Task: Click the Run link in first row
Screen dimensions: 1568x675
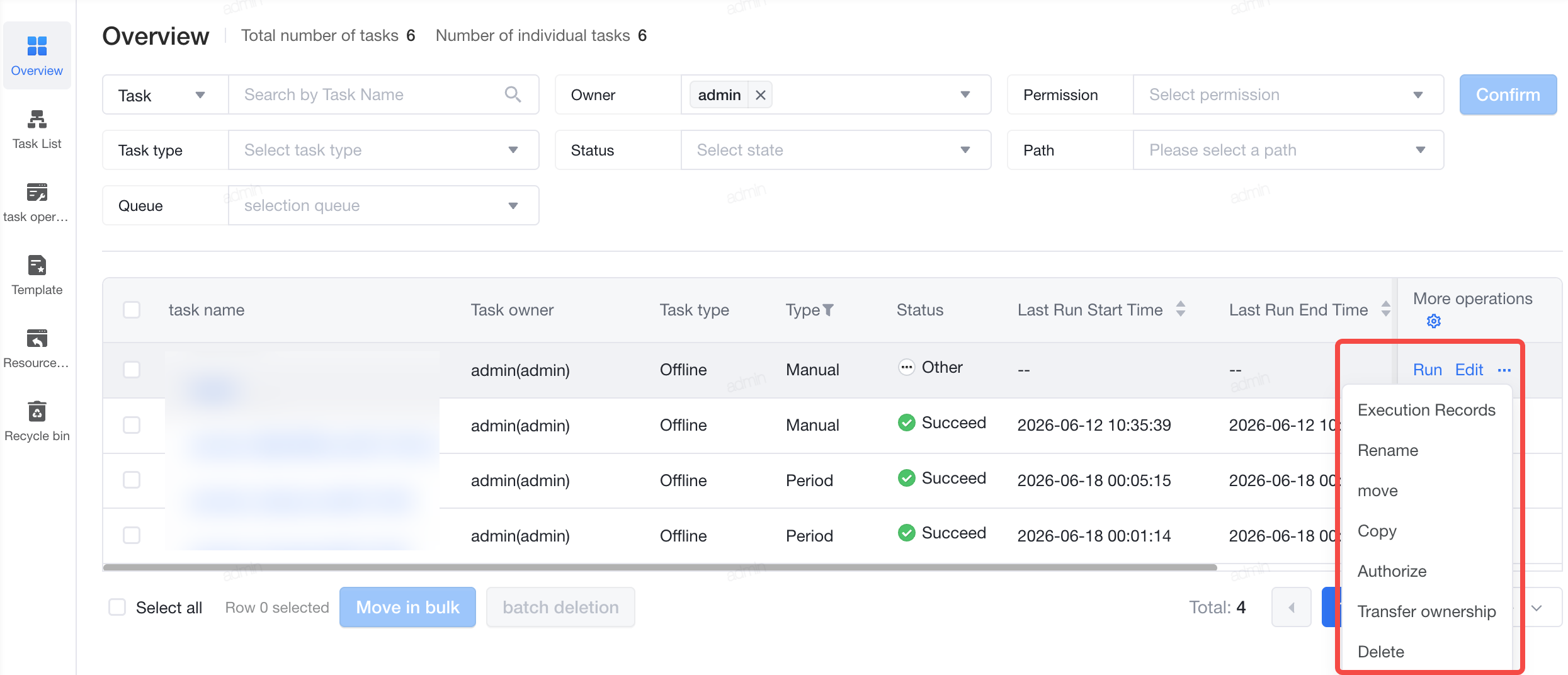Action: (x=1428, y=370)
